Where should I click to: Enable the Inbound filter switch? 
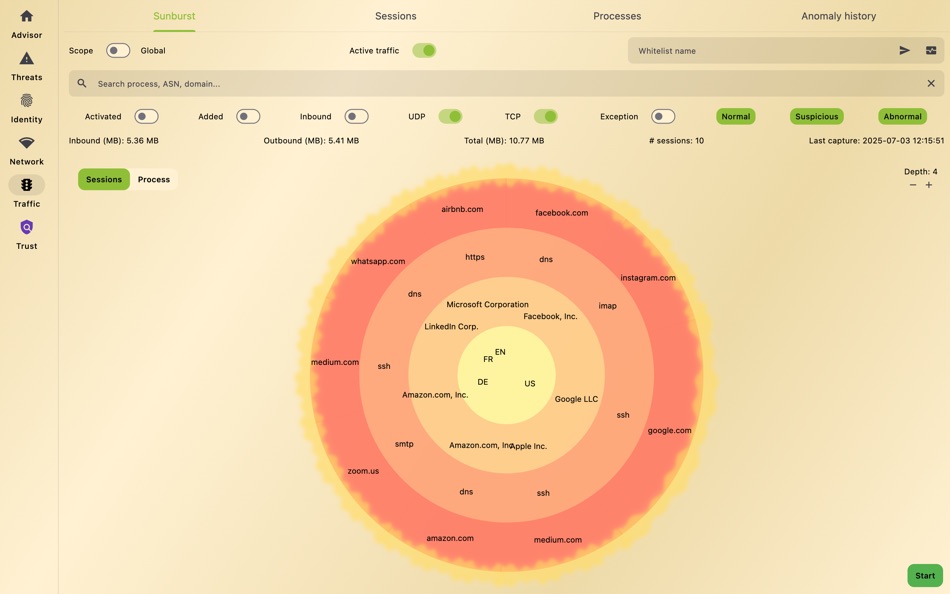point(356,116)
